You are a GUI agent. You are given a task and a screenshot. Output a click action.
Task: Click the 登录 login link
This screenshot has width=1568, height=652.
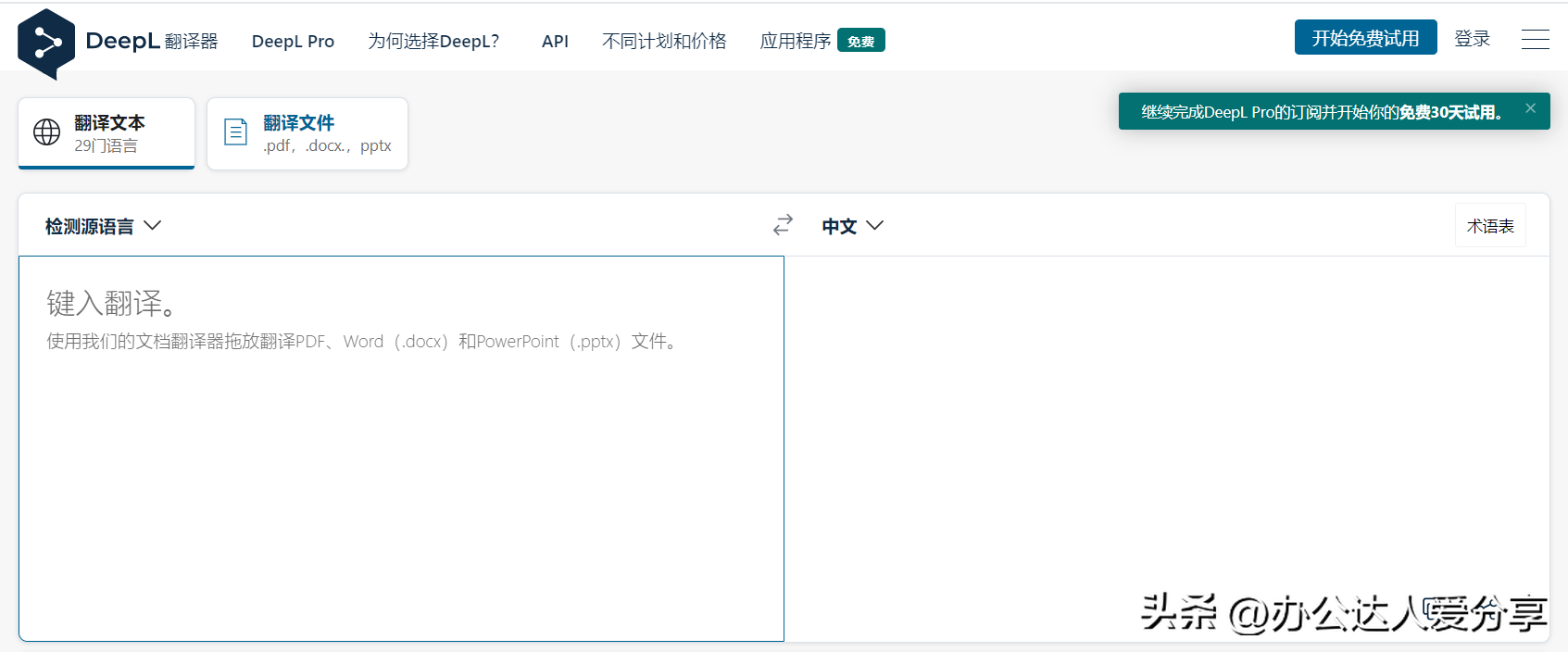click(1472, 38)
